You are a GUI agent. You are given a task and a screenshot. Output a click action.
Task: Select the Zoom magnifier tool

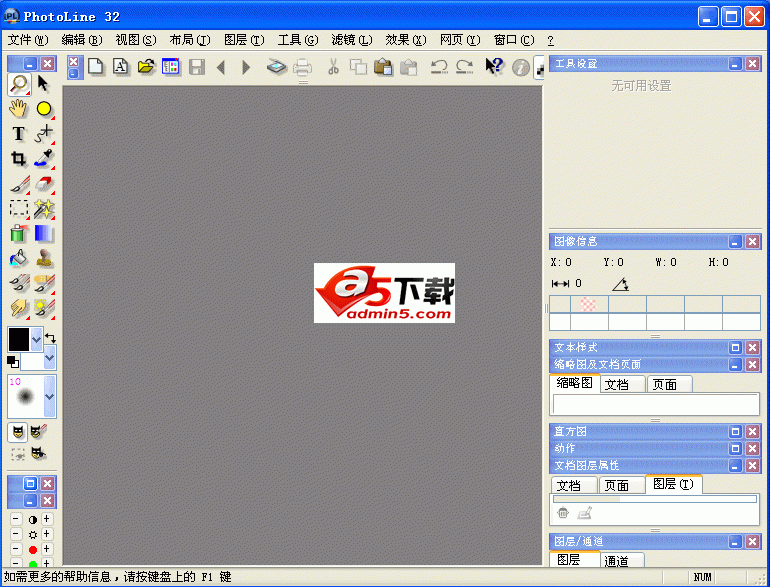(x=19, y=84)
